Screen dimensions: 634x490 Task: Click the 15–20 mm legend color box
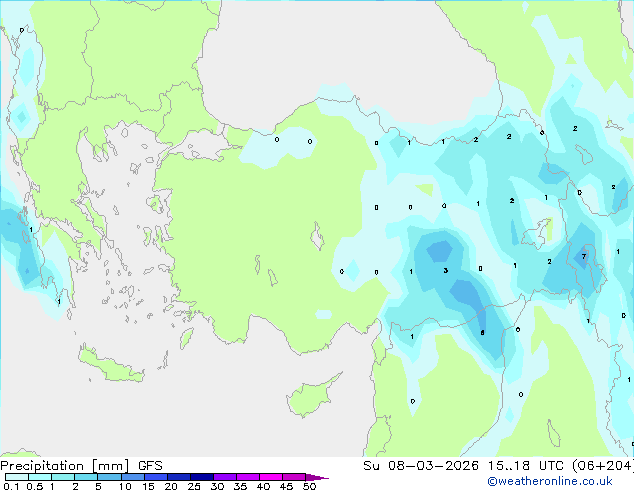click(155, 477)
